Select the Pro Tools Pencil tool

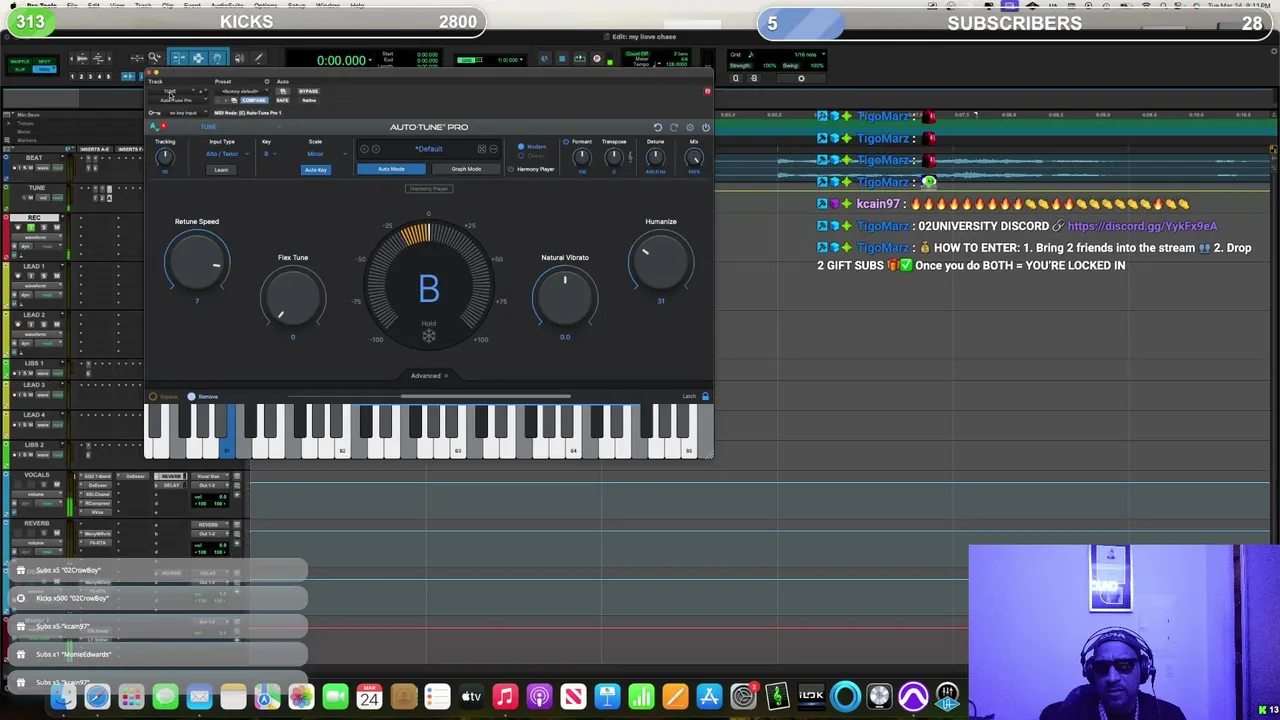(x=258, y=58)
